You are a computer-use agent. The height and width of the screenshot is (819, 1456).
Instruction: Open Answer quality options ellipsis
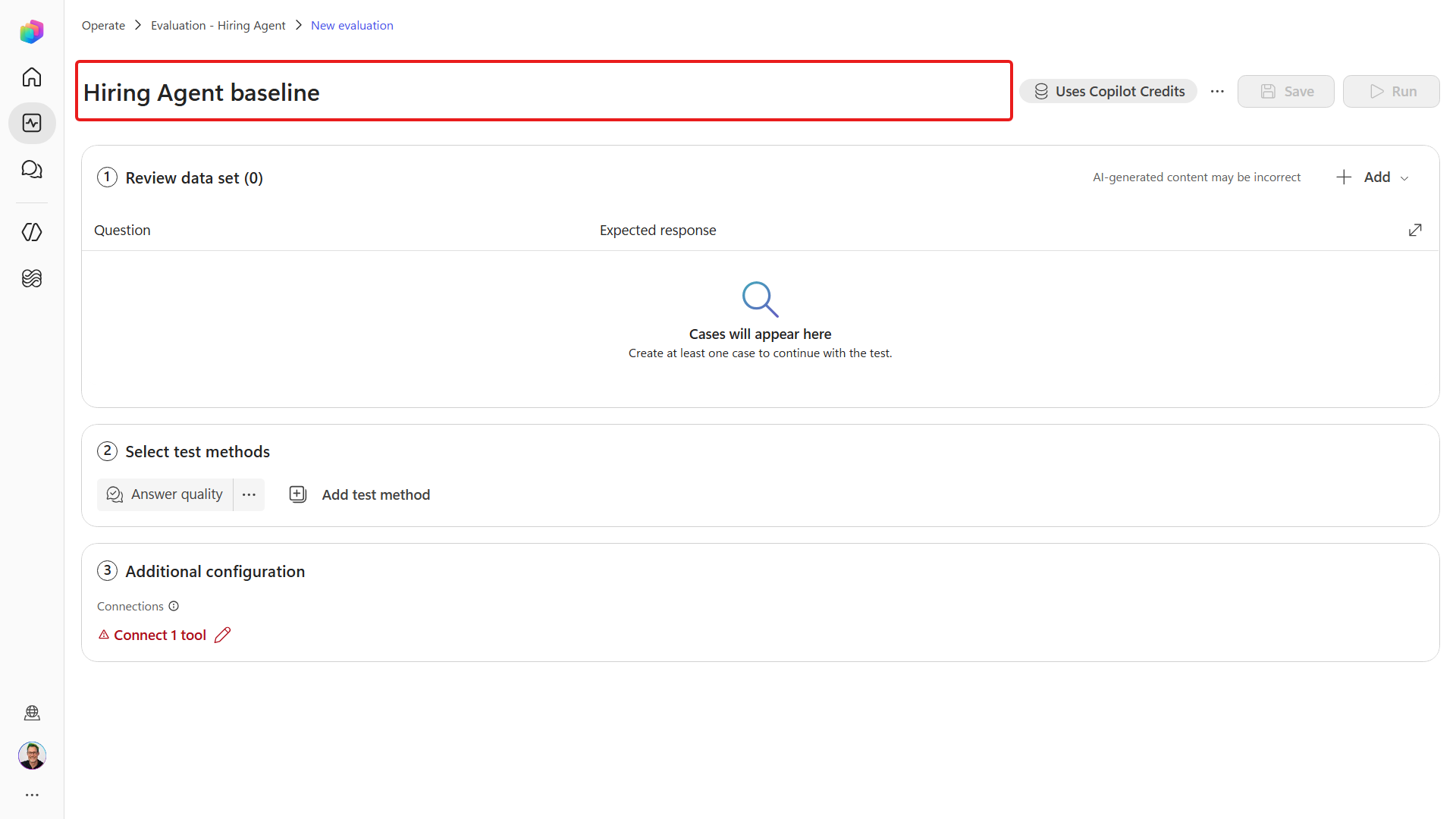click(249, 494)
